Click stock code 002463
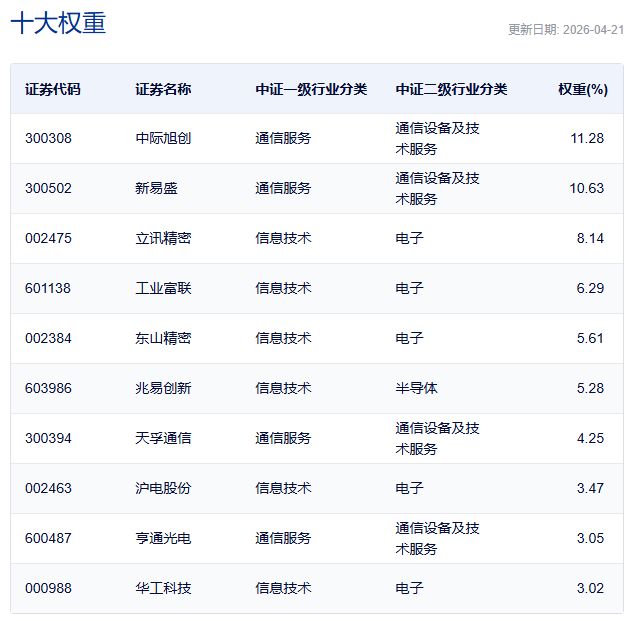629x621 pixels. point(49,488)
